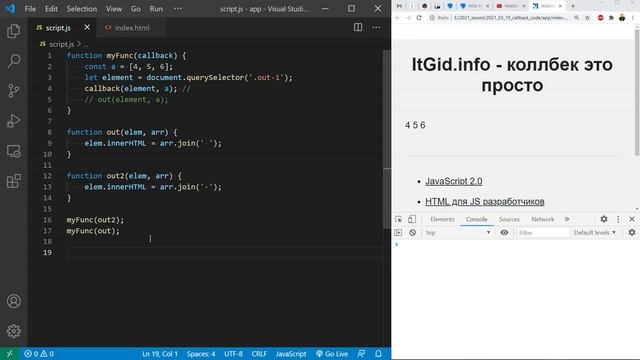
Task: Change indentation via Spaces: 4
Action: point(201,353)
